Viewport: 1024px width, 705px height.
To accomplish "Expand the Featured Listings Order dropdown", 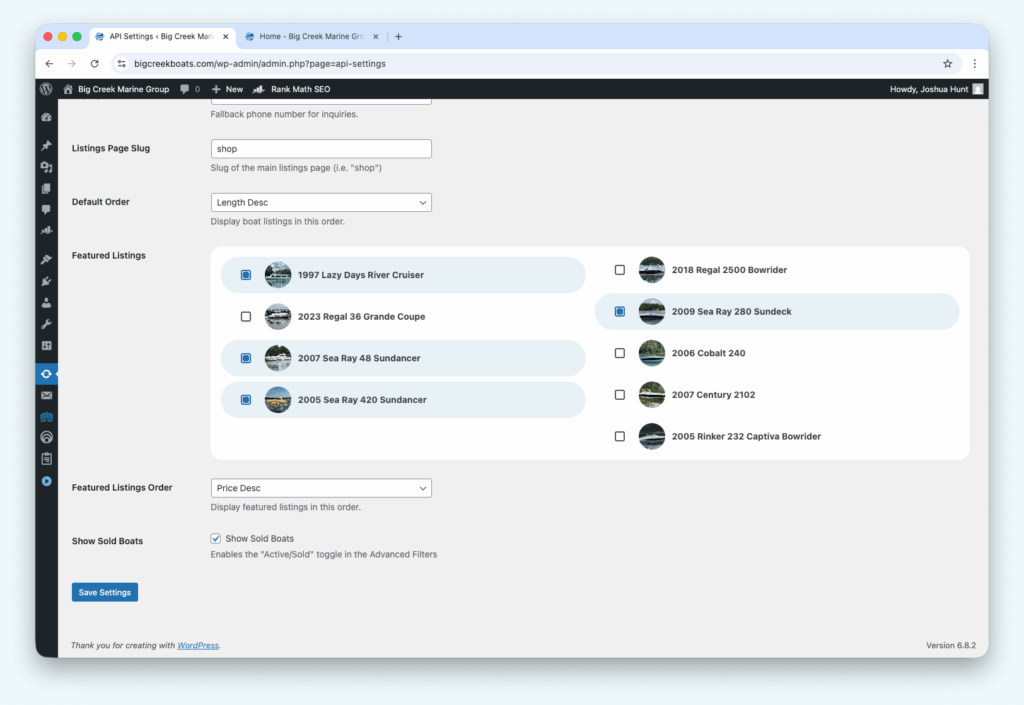I will (321, 488).
